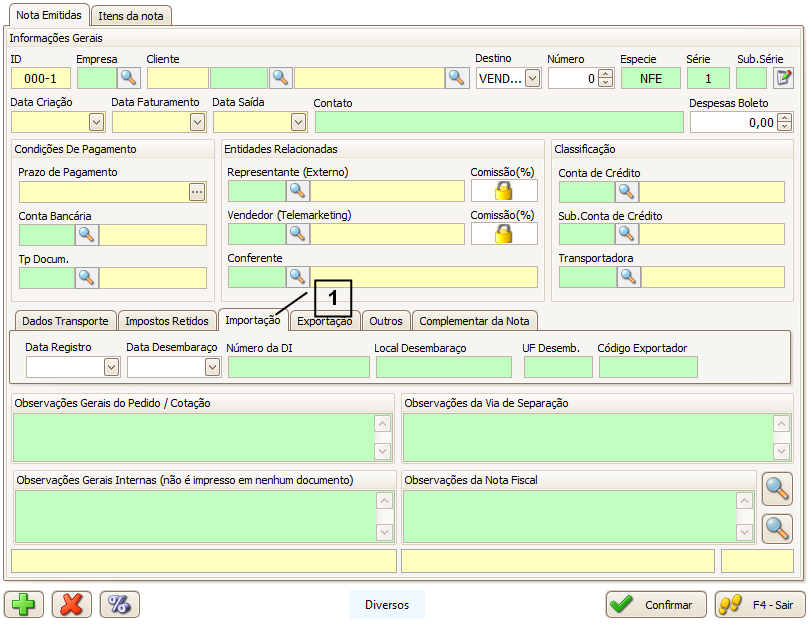Switch to the Itens da nota tab
The width and height of the screenshot is (811, 628).
[132, 16]
